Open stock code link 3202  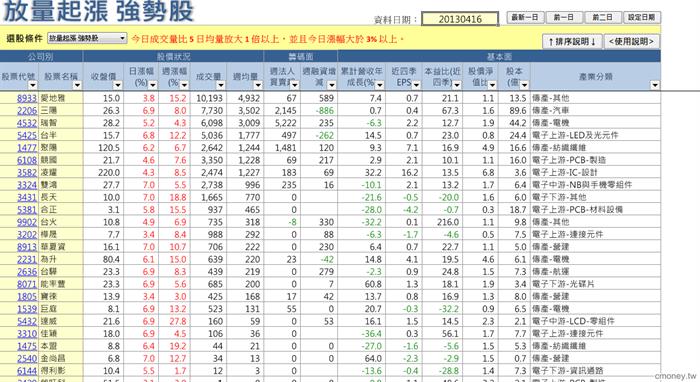pos(27,234)
